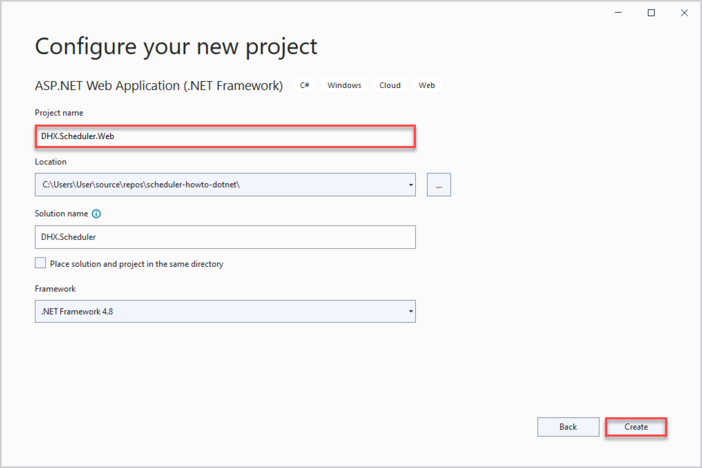Click the ASP.NET Web Application template title
Viewport: 702px width, 468px height.
(x=159, y=86)
